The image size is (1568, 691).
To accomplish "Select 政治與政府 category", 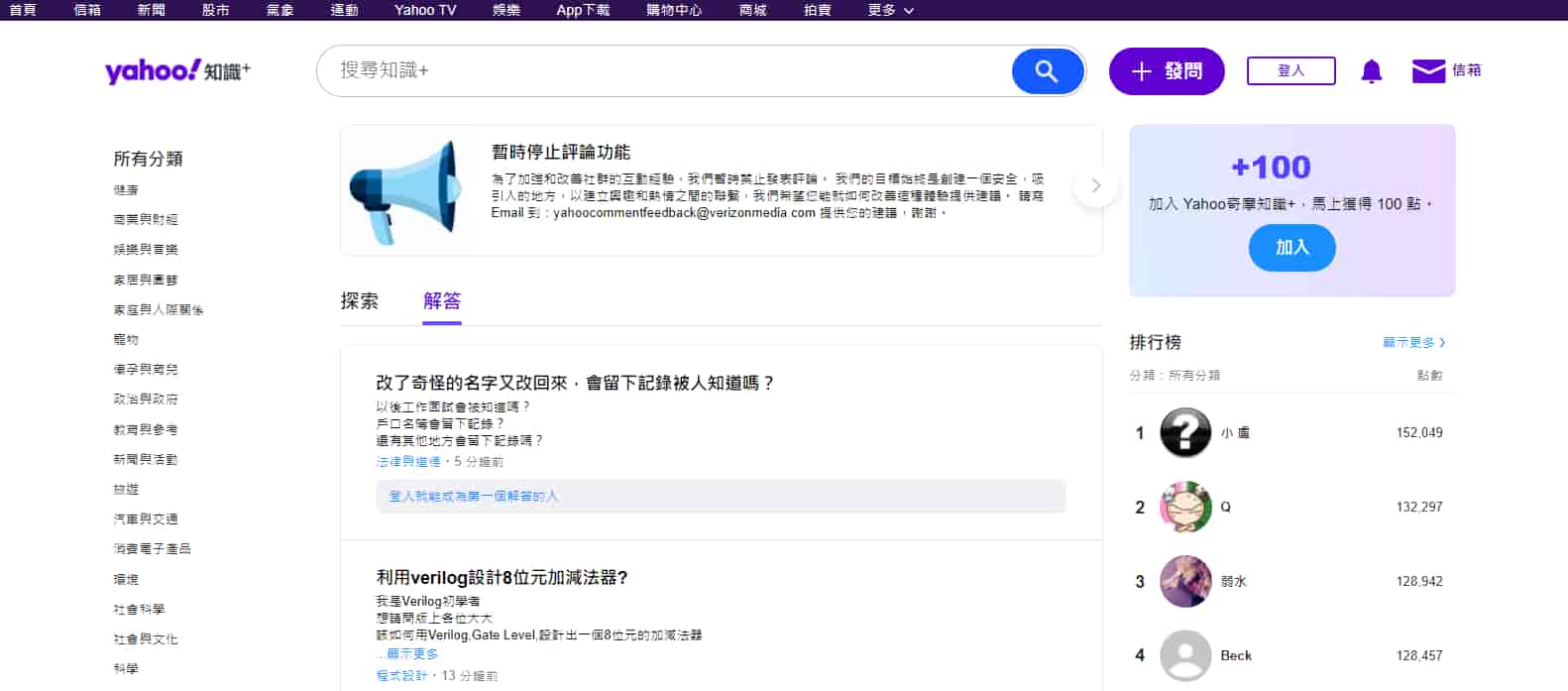I will [x=146, y=399].
